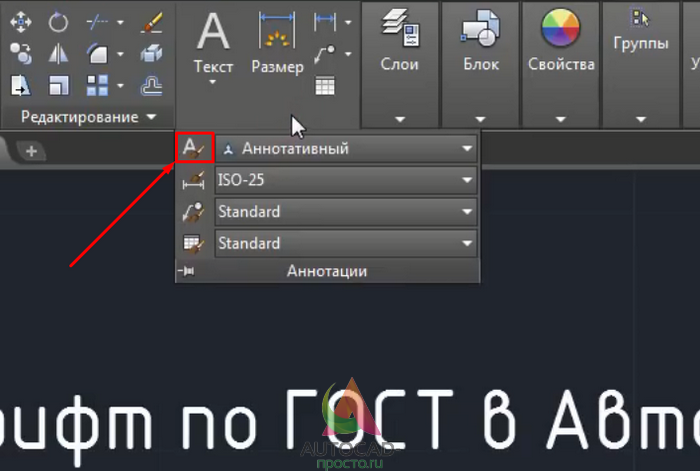Open the Text Style manager icon
The width and height of the screenshot is (700, 471).
click(195, 148)
